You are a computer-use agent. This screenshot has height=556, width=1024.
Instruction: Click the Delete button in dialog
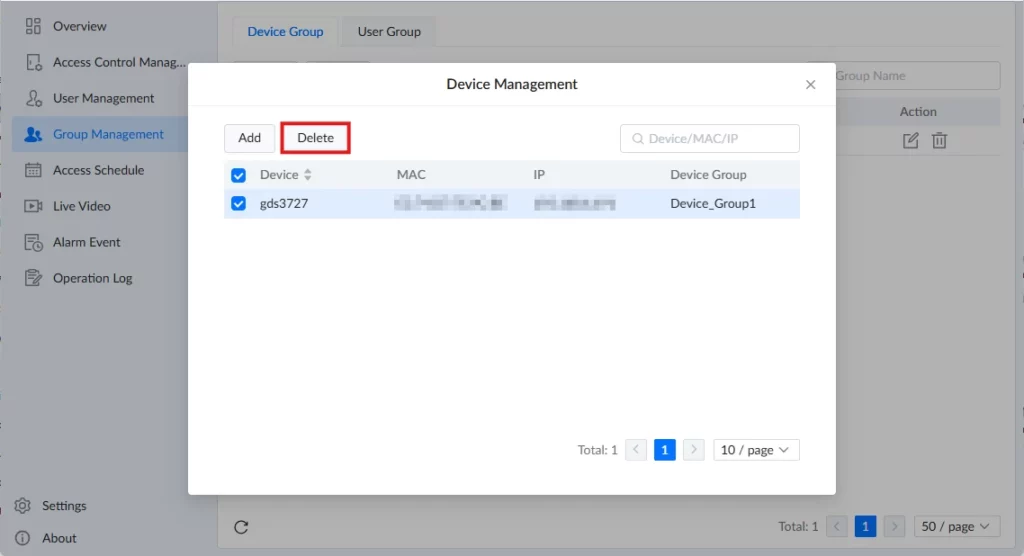(315, 138)
